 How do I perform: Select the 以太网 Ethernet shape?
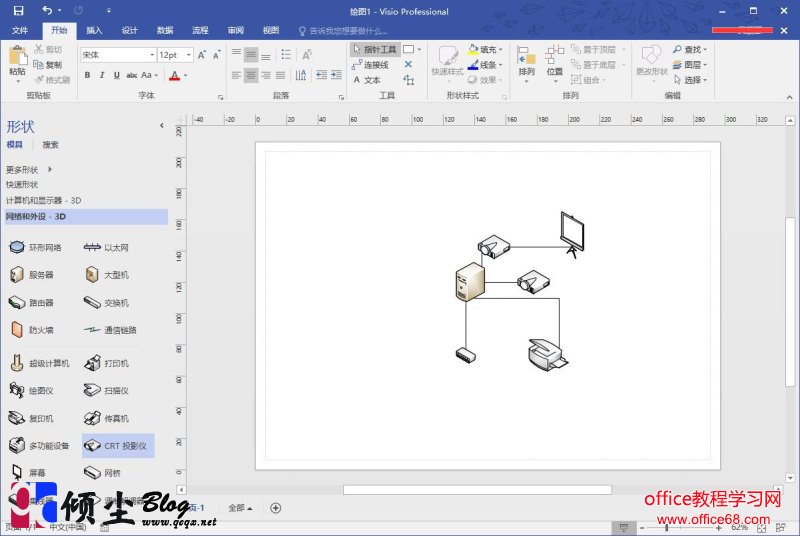coord(106,247)
